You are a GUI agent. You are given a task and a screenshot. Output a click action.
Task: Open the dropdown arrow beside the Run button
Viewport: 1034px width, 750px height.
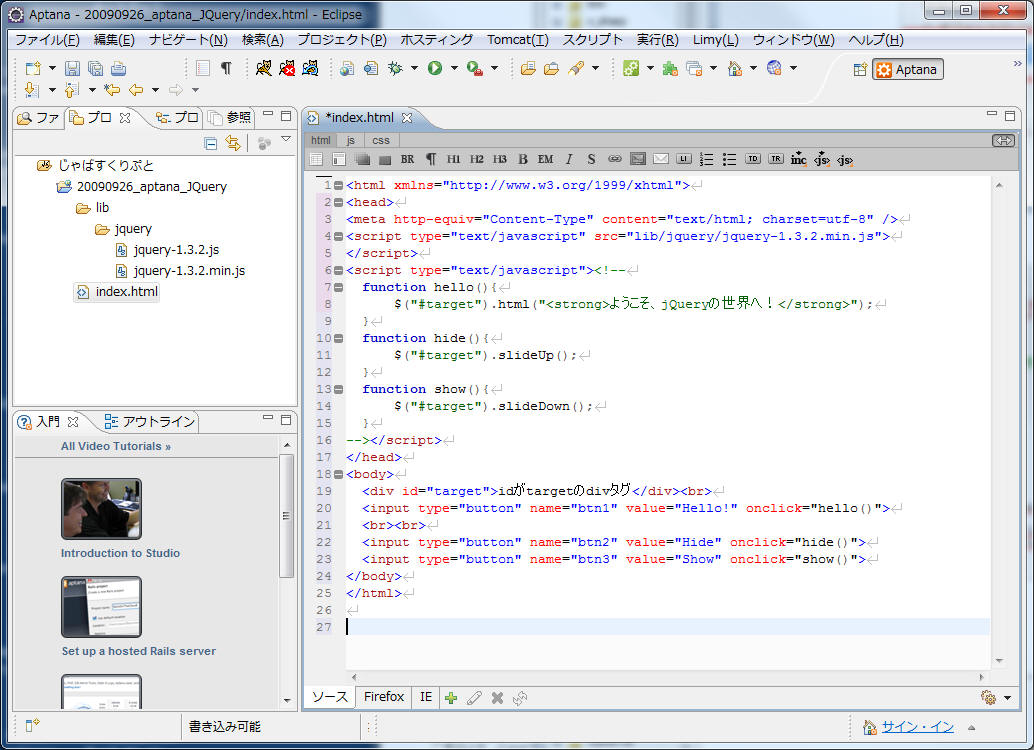(x=453, y=69)
